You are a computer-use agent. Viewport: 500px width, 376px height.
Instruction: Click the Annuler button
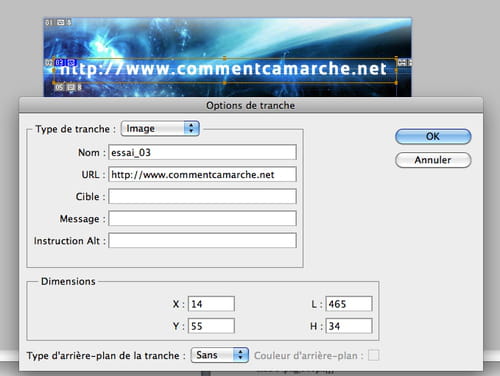point(433,160)
